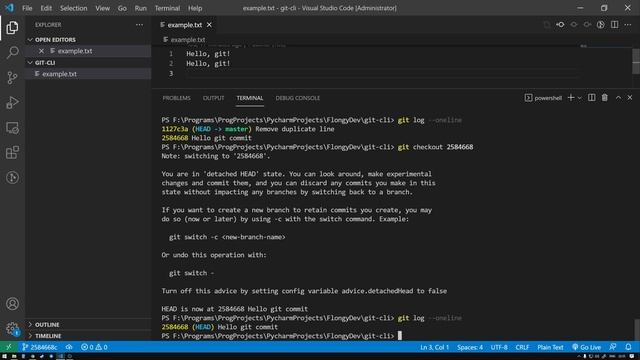Select the Terminal panel tab
Image resolution: width=640 pixels, height=360 pixels.
coord(250,98)
